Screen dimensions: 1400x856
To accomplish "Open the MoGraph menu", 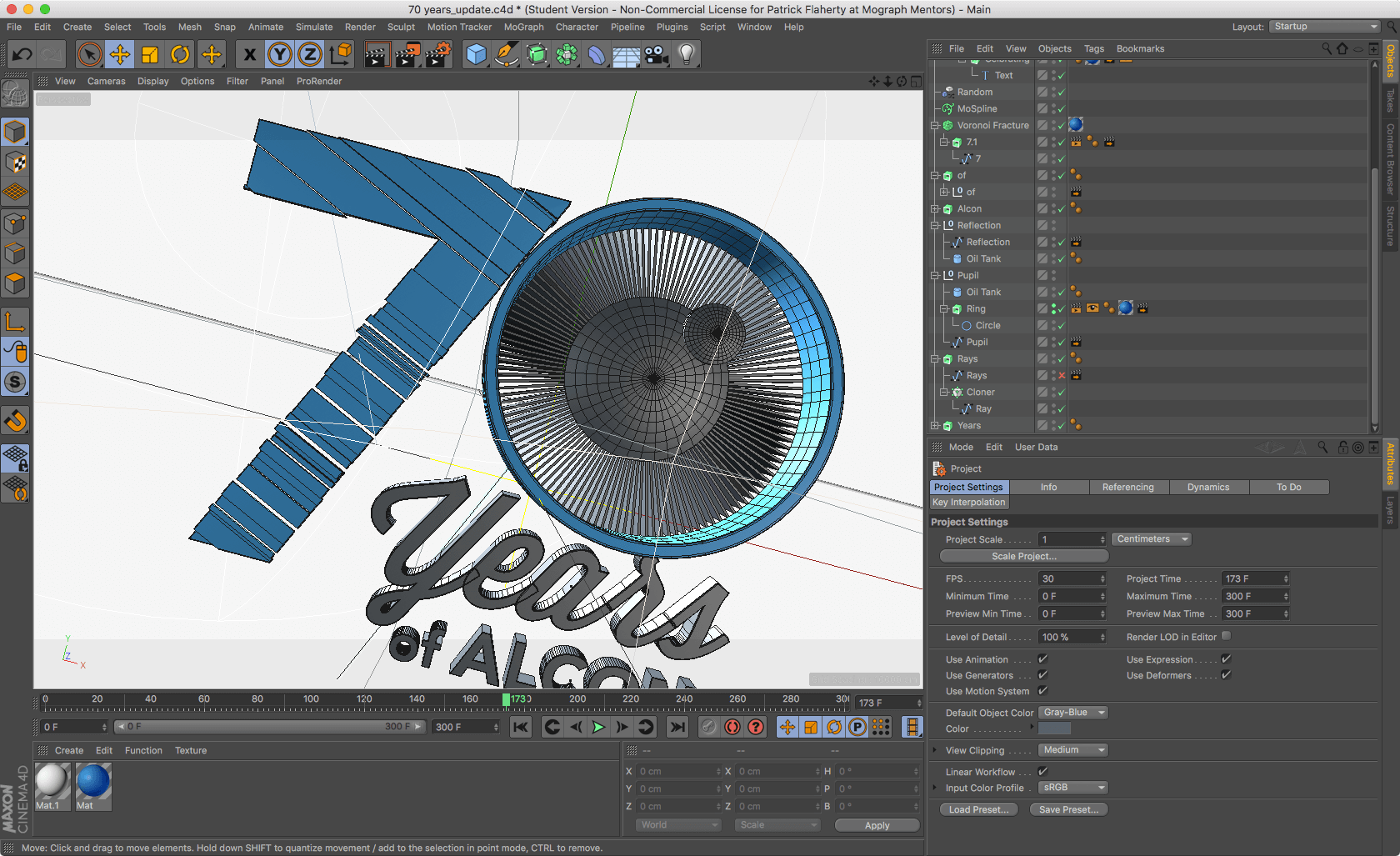I will (x=523, y=27).
